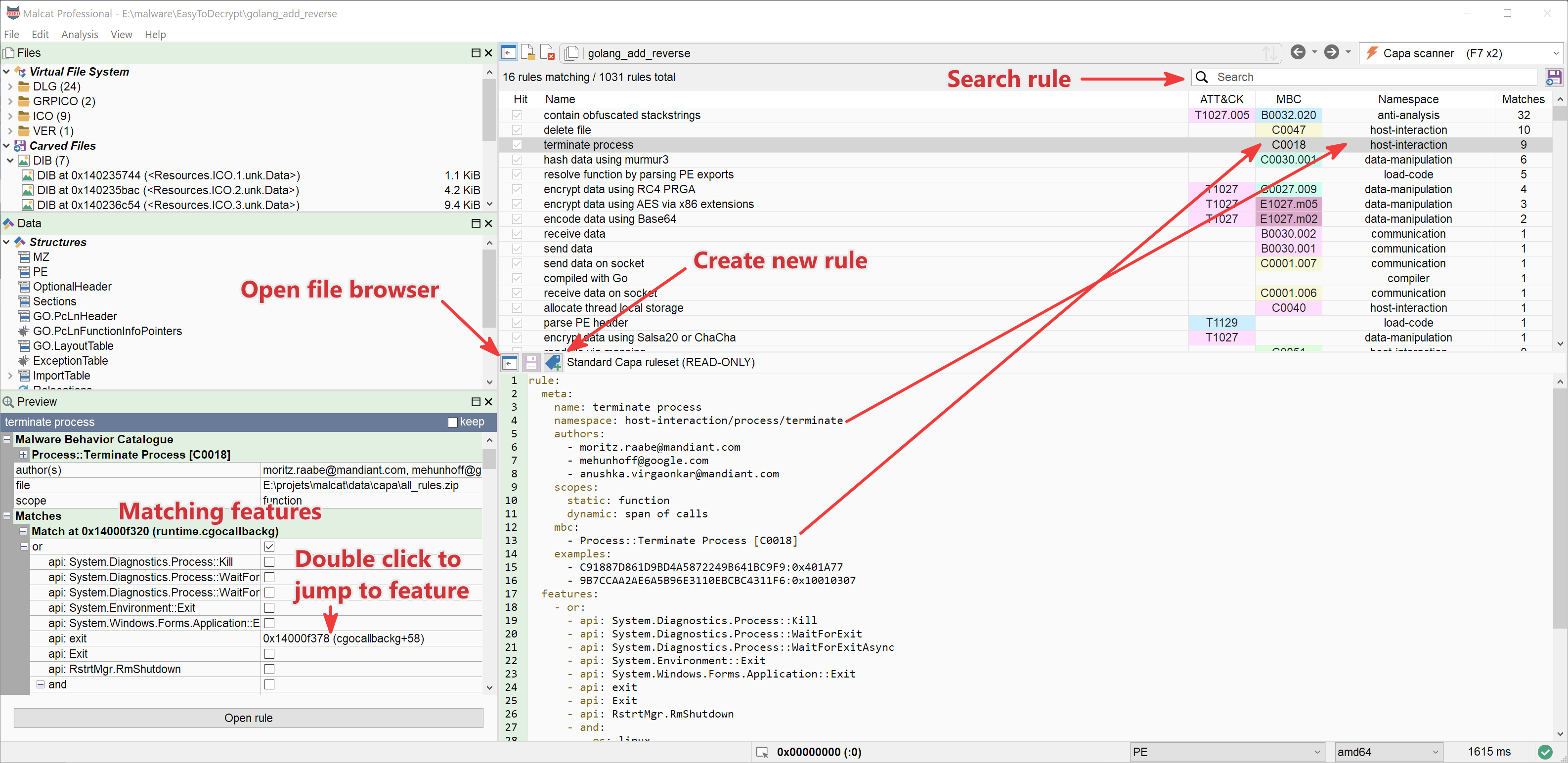1568x763 pixels.
Task: Open the Help menu
Action: (155, 34)
